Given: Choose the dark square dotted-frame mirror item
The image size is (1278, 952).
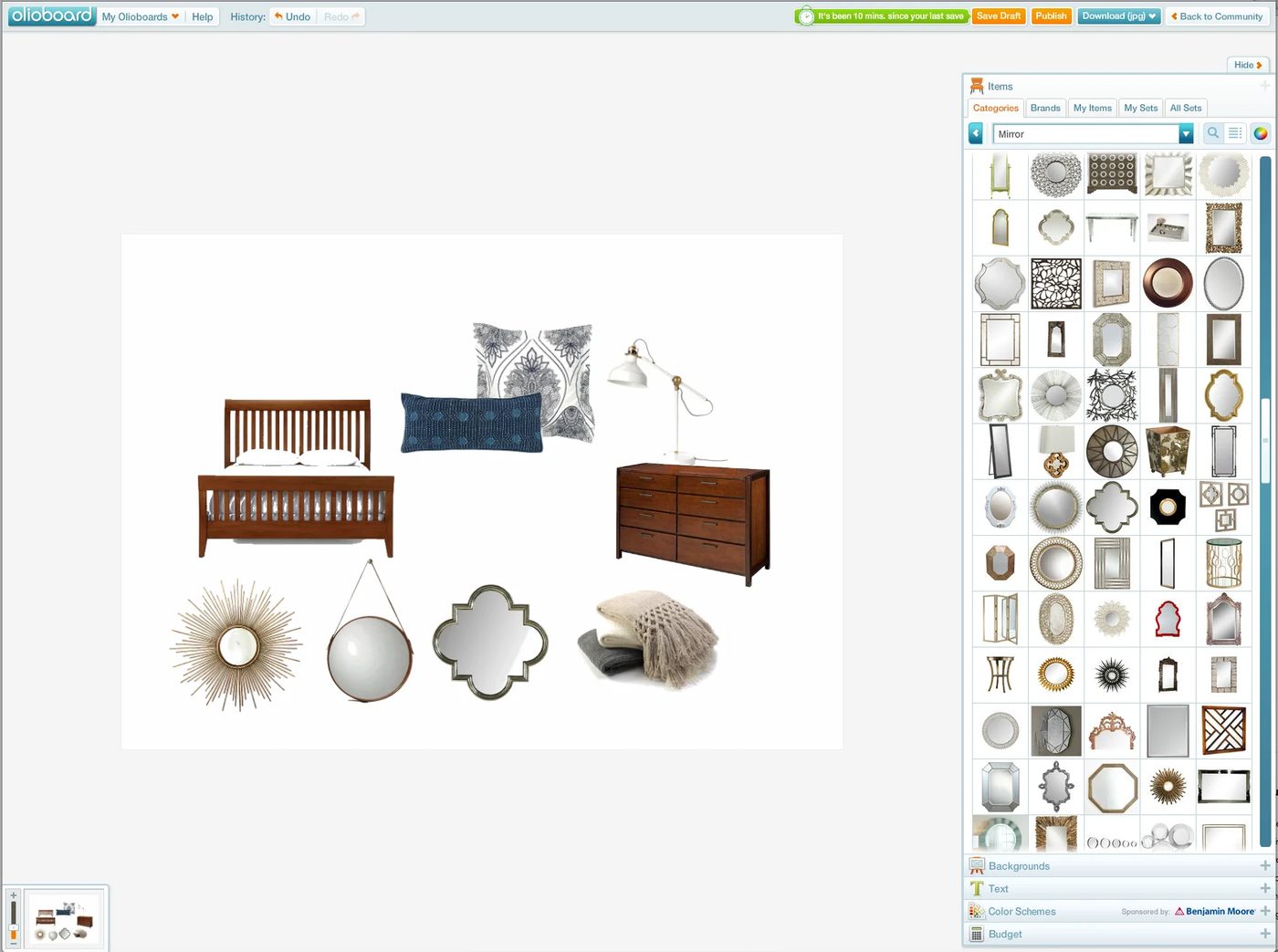Looking at the screenshot, I should click(x=1112, y=173).
